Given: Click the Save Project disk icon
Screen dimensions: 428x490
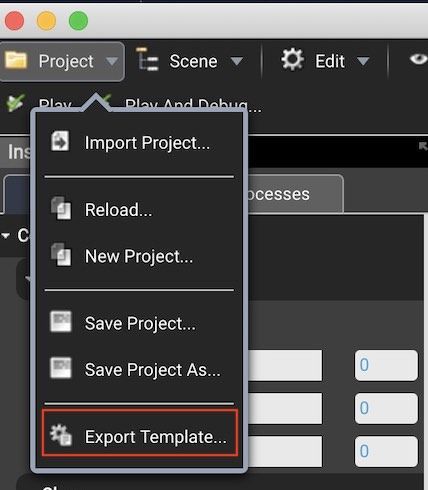Looking at the screenshot, I should tap(61, 322).
